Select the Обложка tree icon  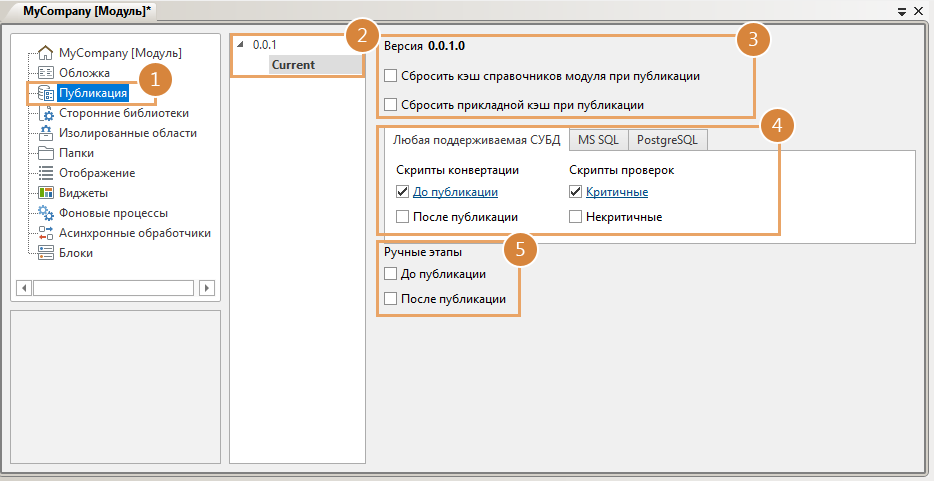[x=45, y=73]
